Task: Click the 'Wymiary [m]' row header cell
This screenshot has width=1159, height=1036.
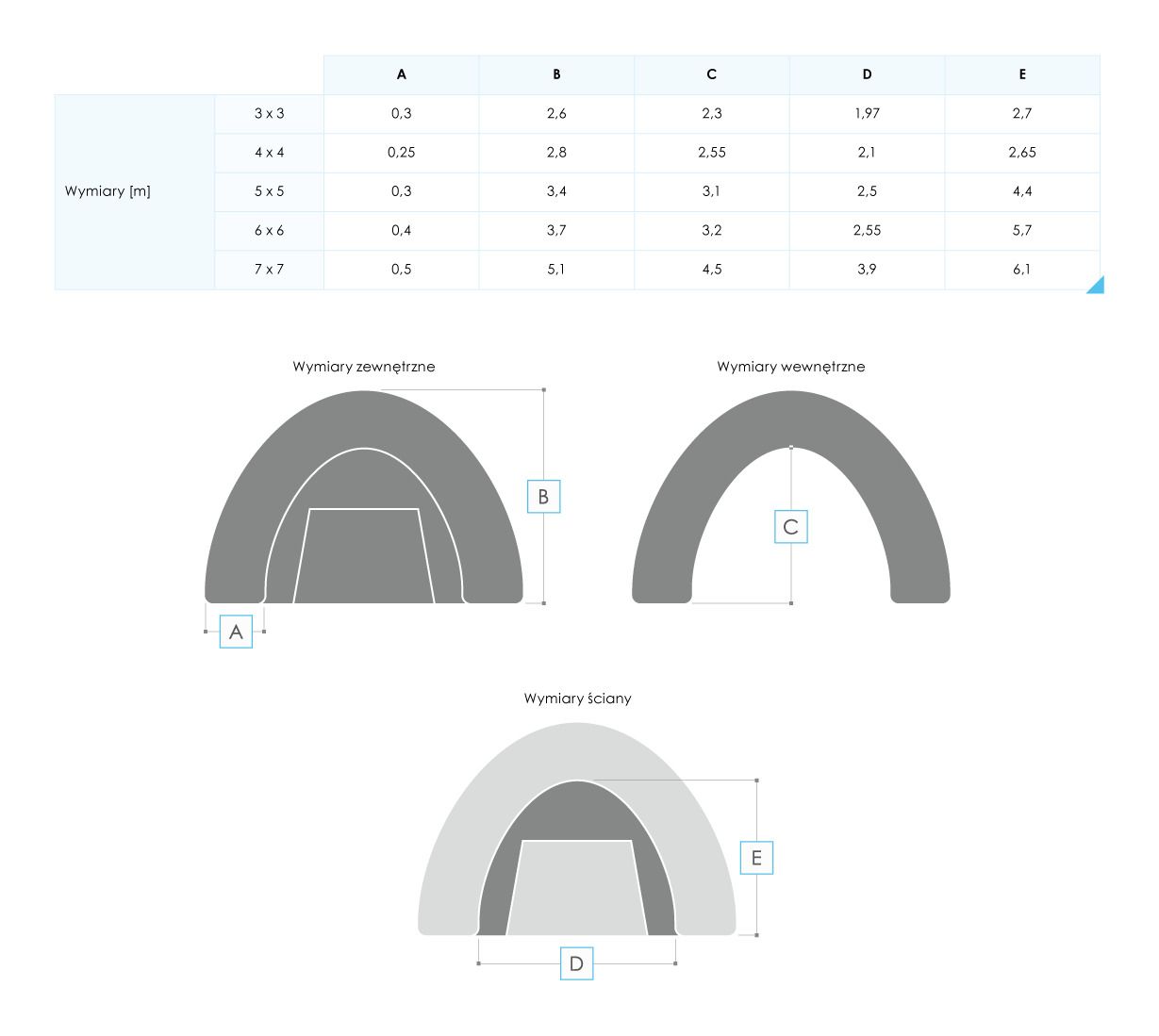Action: 108,191
